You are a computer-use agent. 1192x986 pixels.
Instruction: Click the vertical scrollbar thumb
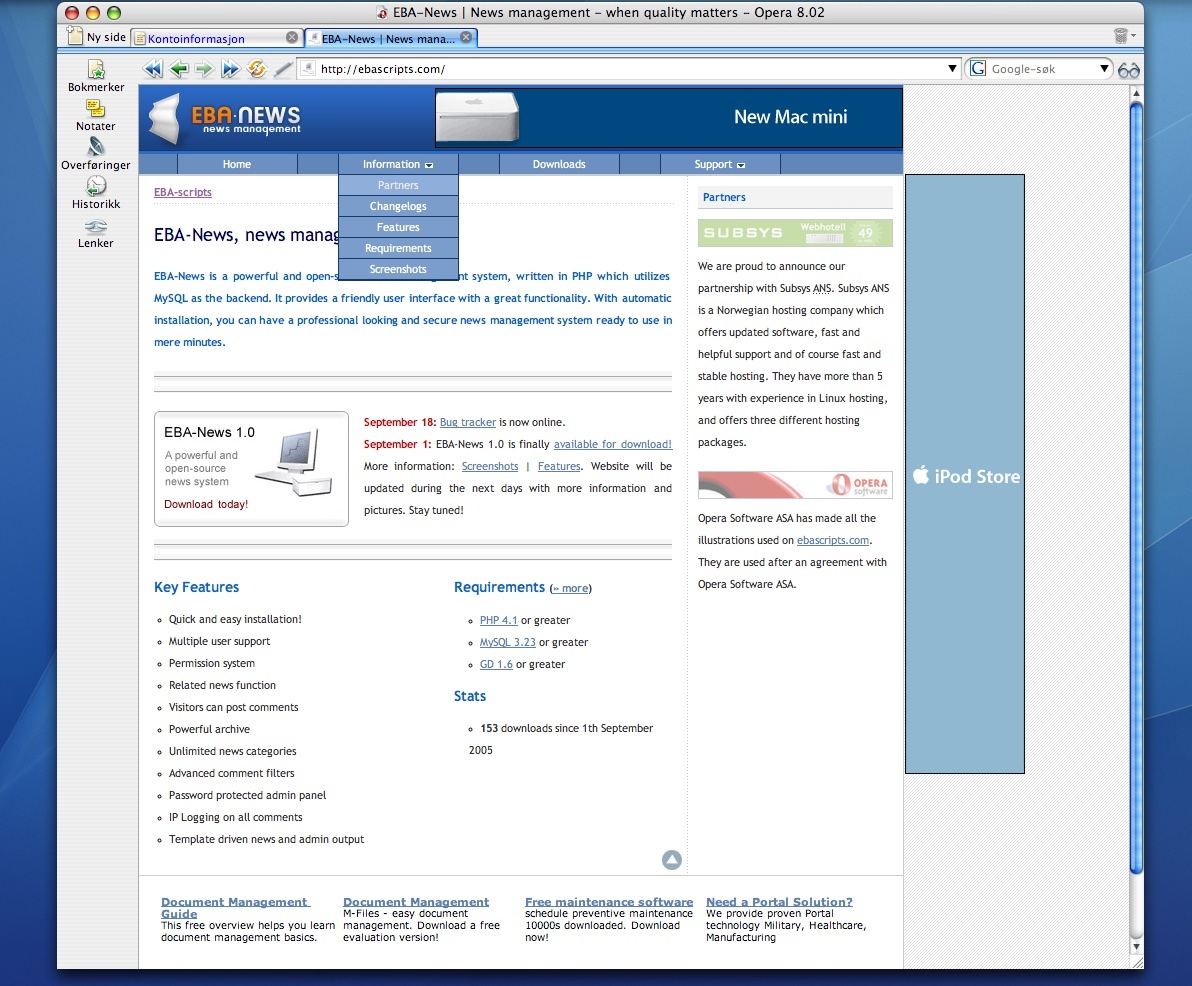[x=1136, y=487]
